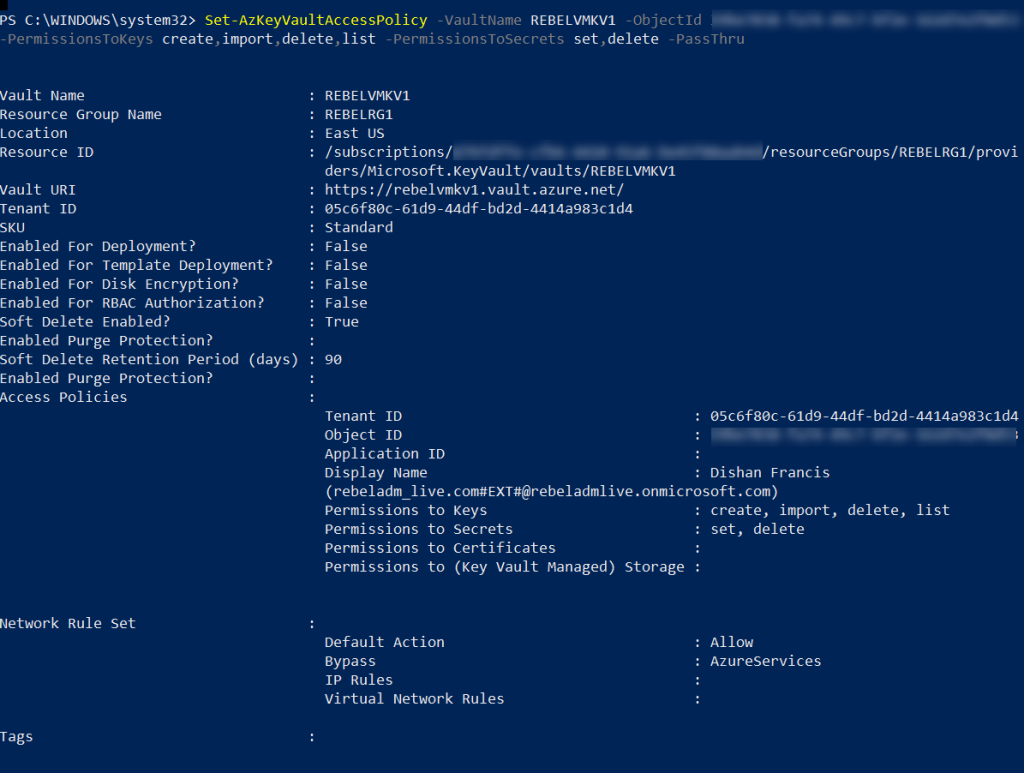Click the SKU value Standard
The width and height of the screenshot is (1024, 773).
tap(359, 227)
